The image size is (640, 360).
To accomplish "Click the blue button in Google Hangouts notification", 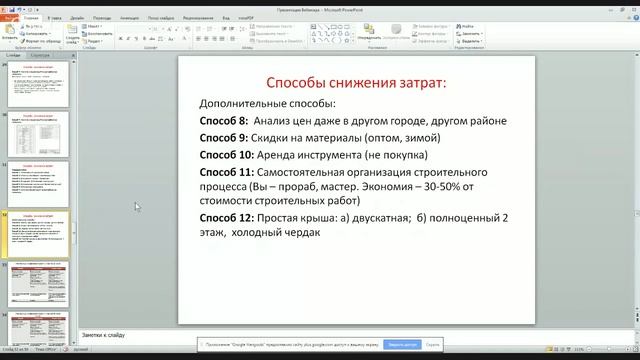I will pos(402,344).
